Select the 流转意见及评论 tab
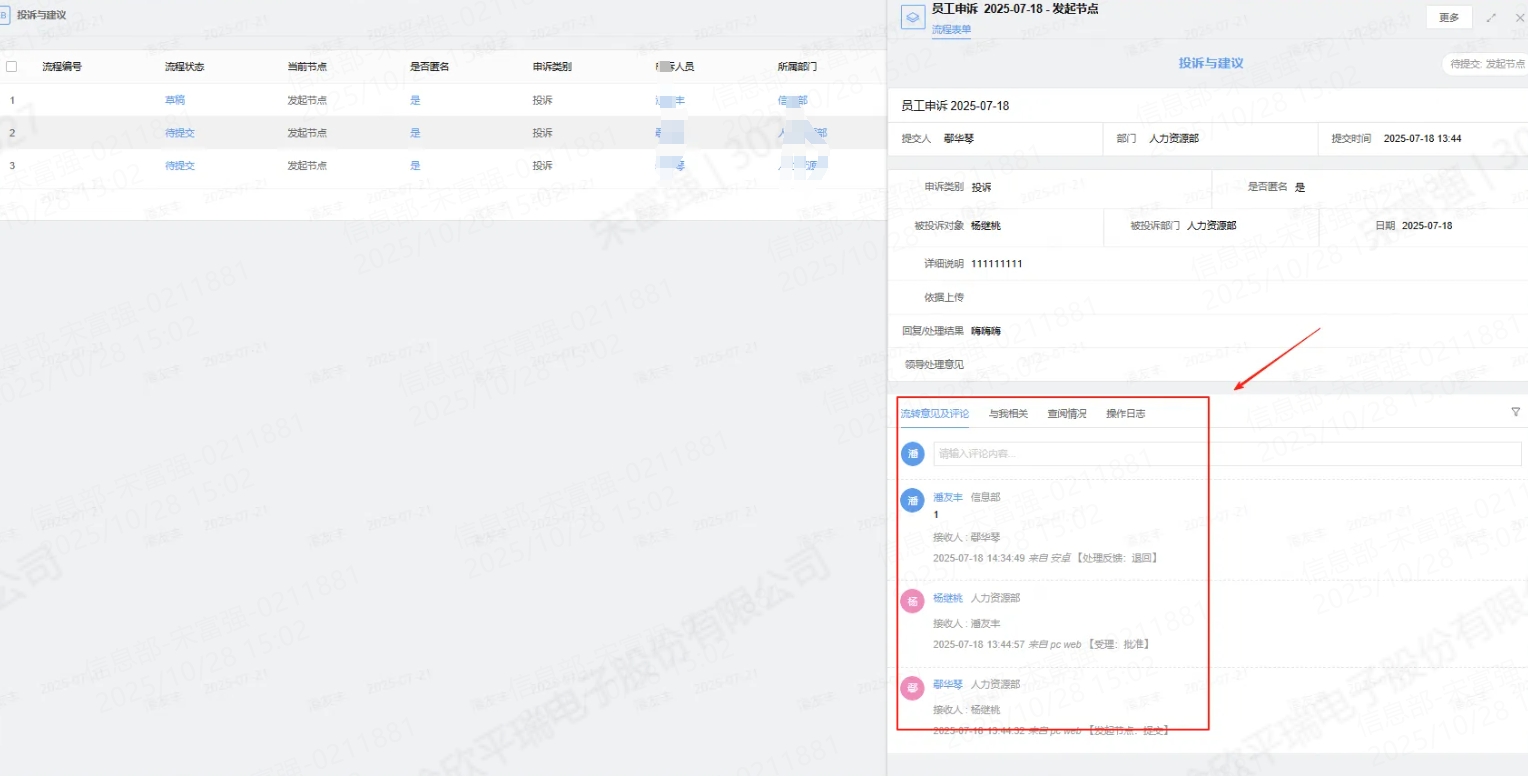Viewport: 1528px width, 776px height. (x=934, y=414)
